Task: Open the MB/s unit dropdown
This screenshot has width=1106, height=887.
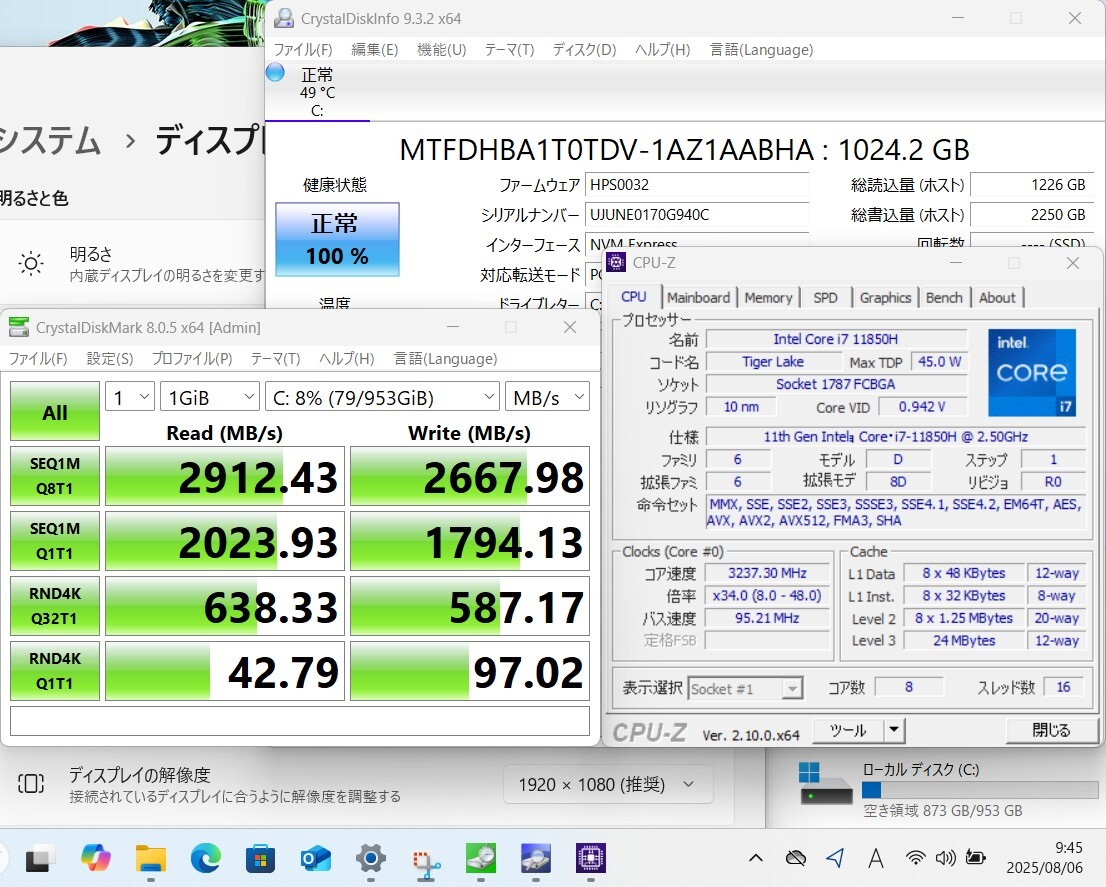Action: tap(547, 397)
